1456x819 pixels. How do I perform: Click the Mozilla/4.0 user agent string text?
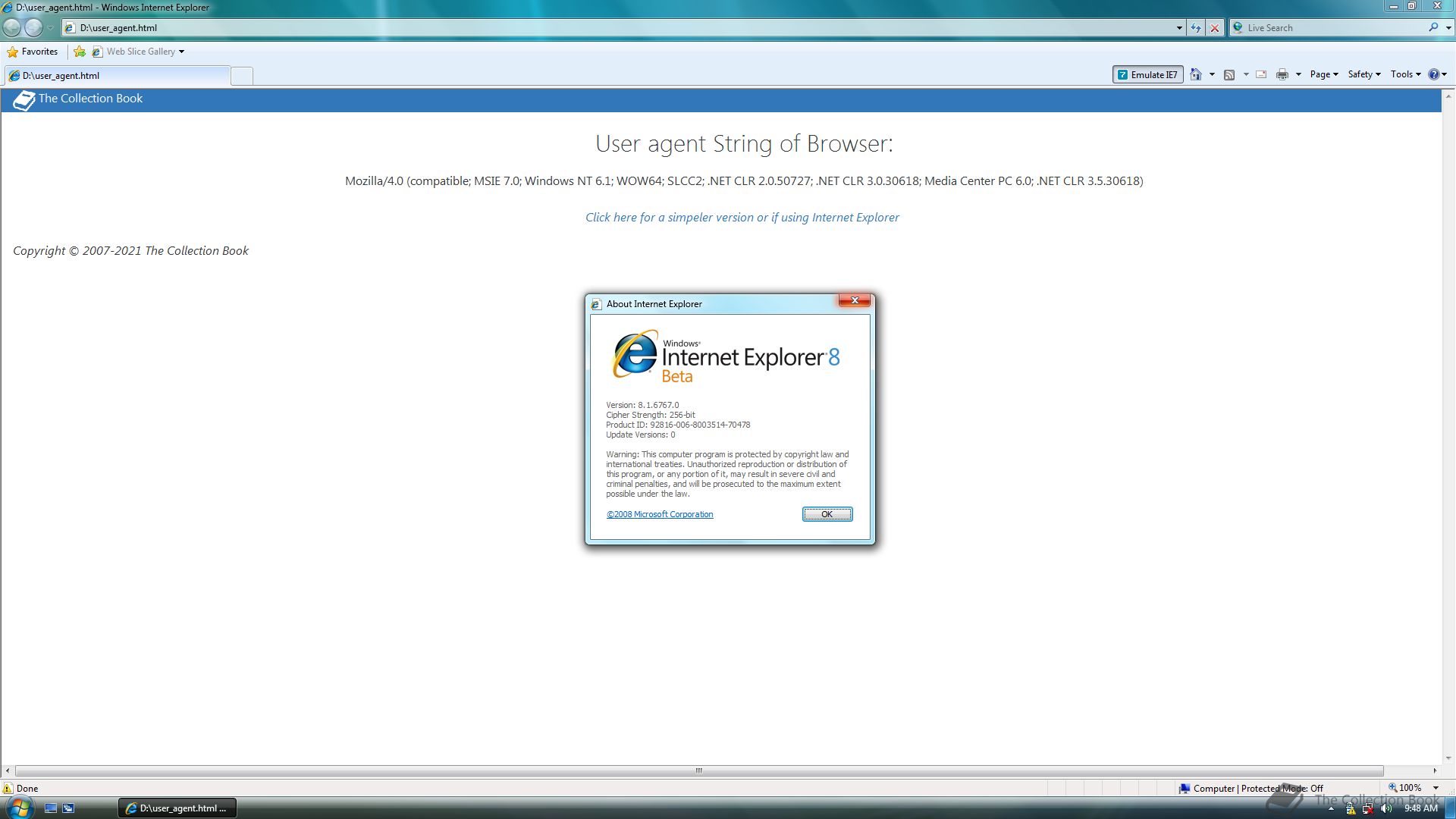coord(744,181)
